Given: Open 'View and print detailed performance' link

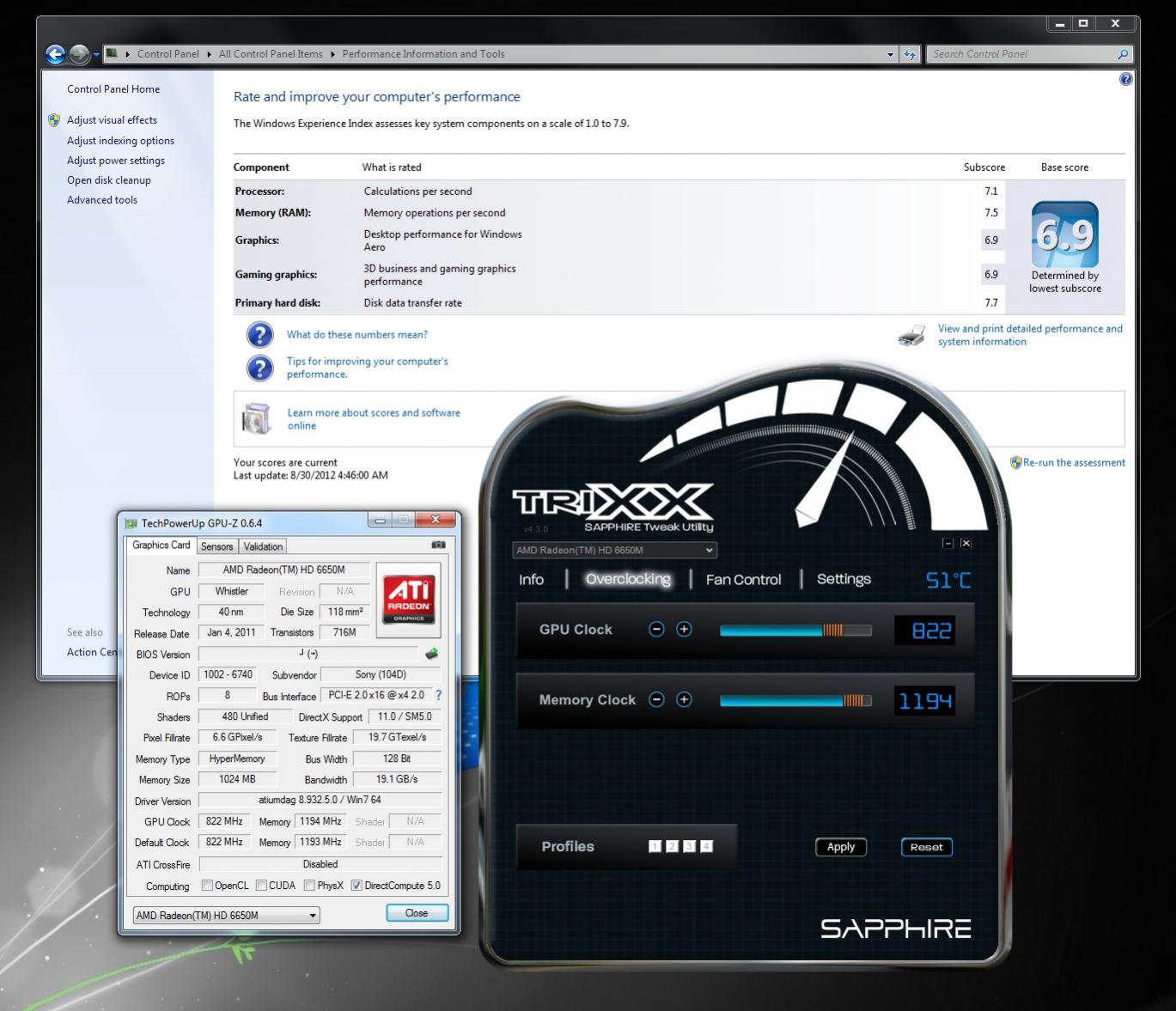Looking at the screenshot, I should click(x=1030, y=335).
